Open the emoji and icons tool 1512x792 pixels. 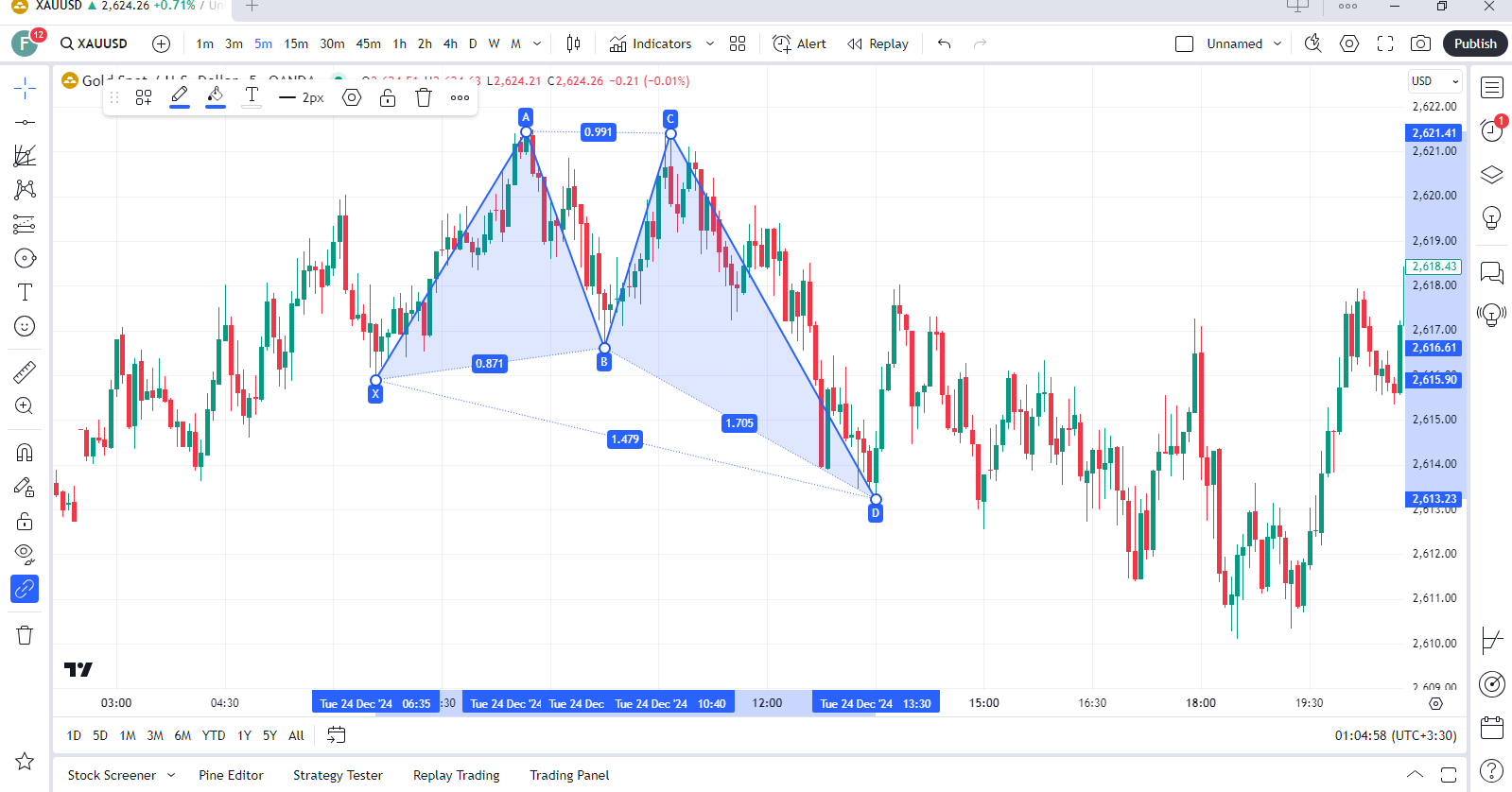pyautogui.click(x=25, y=326)
